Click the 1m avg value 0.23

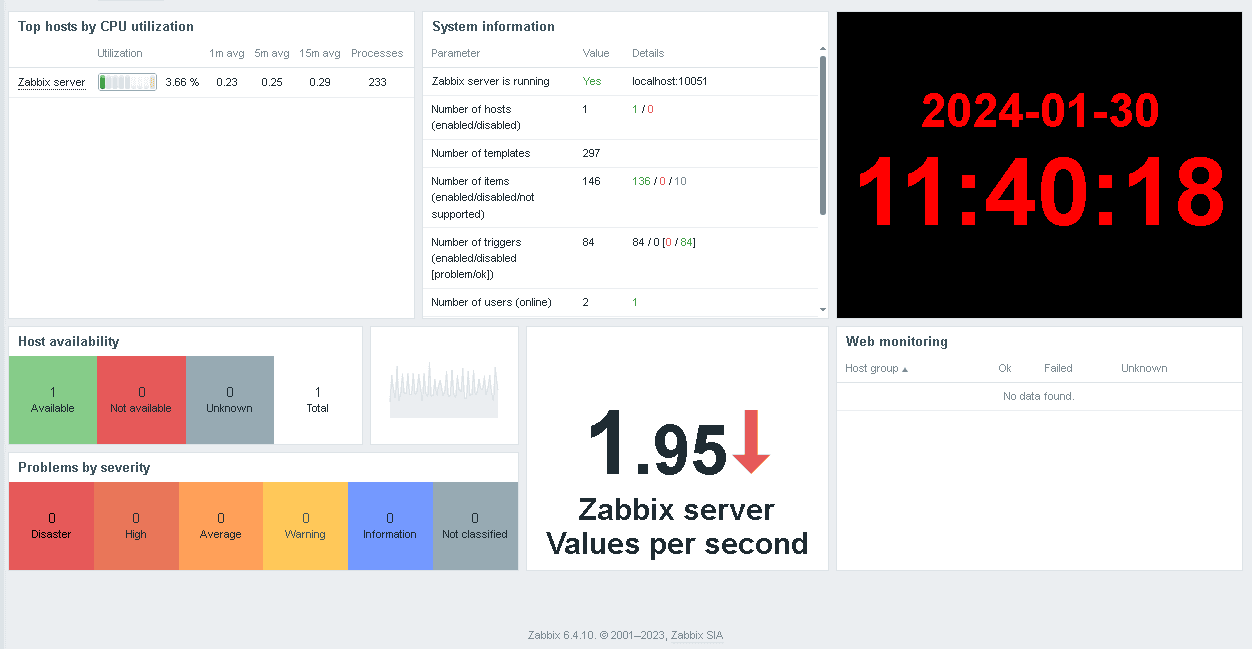[x=227, y=82]
